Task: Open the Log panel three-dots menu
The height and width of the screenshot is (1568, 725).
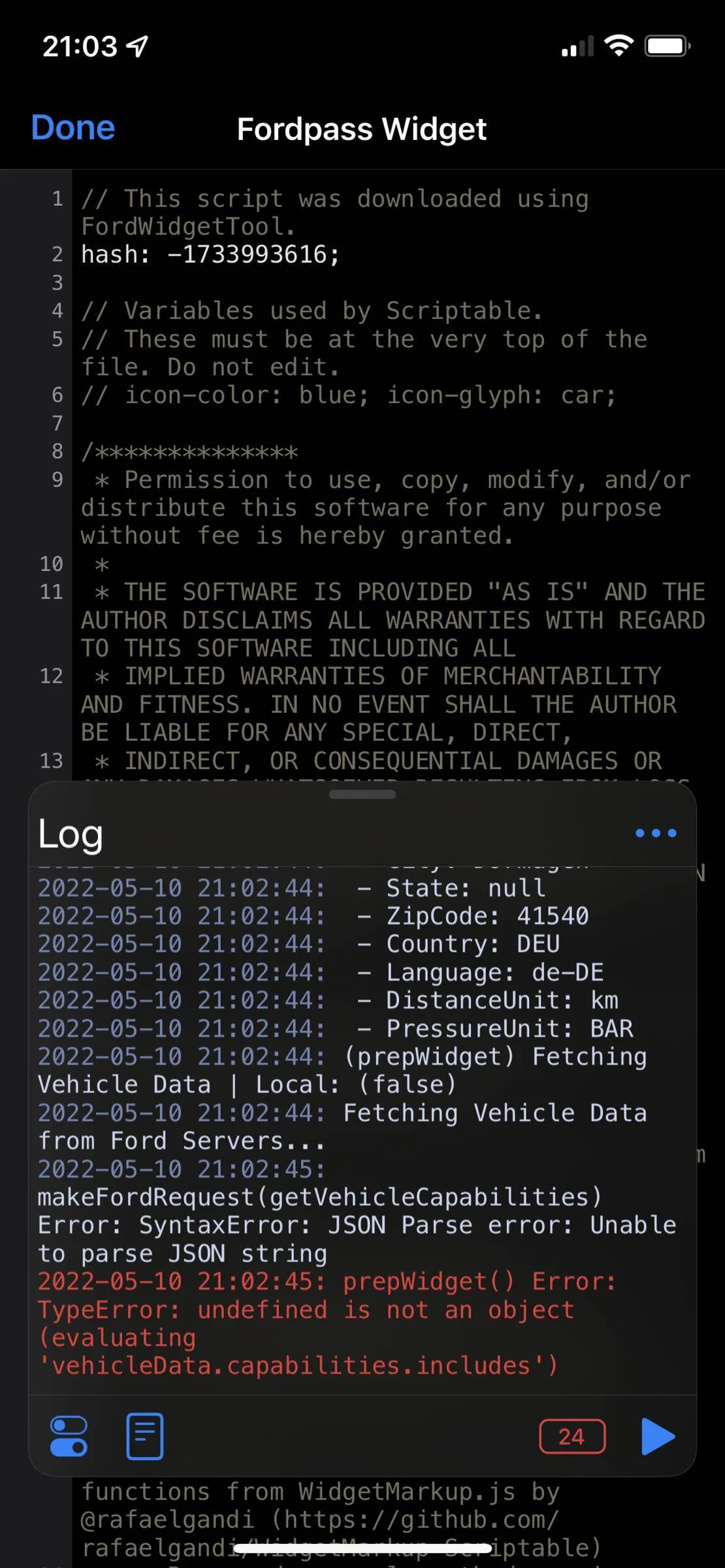Action: [x=656, y=833]
